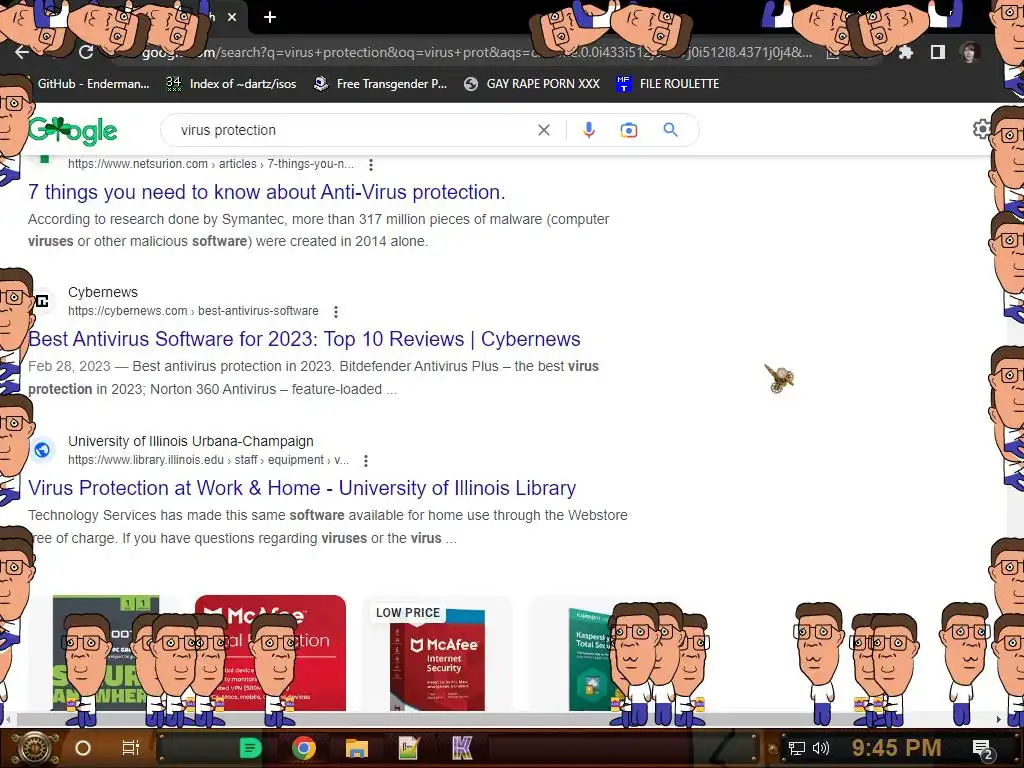Viewport: 1024px width, 768px height.
Task: Open the volume speaker tray icon
Action: coord(820,748)
